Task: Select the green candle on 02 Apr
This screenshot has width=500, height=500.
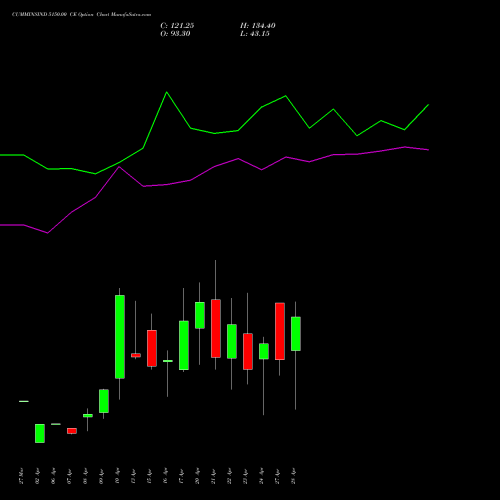Action: 40,433
